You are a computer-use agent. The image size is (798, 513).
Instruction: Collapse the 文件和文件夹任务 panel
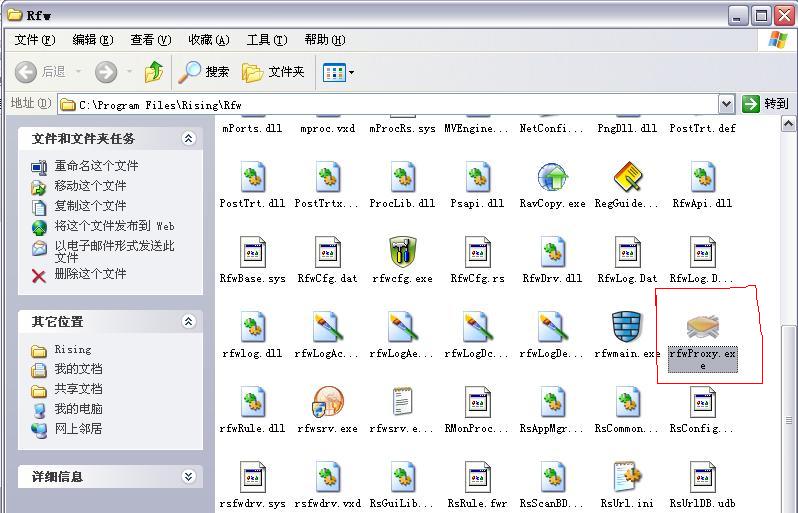(x=188, y=138)
